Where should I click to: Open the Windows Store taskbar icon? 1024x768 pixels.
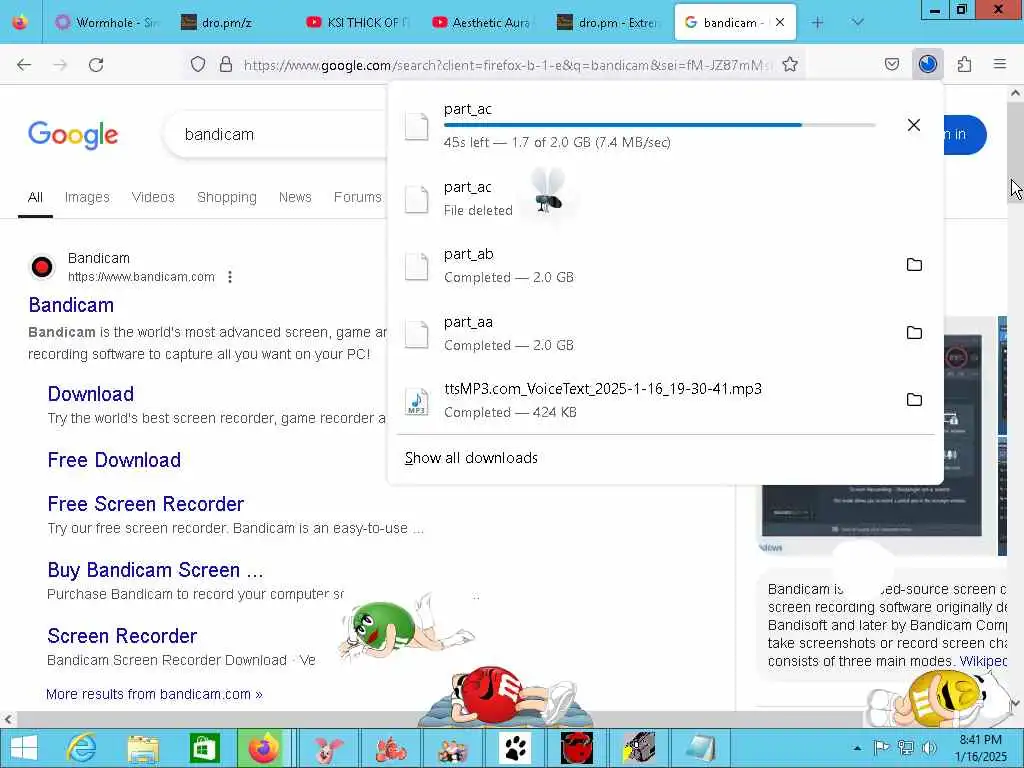point(204,748)
